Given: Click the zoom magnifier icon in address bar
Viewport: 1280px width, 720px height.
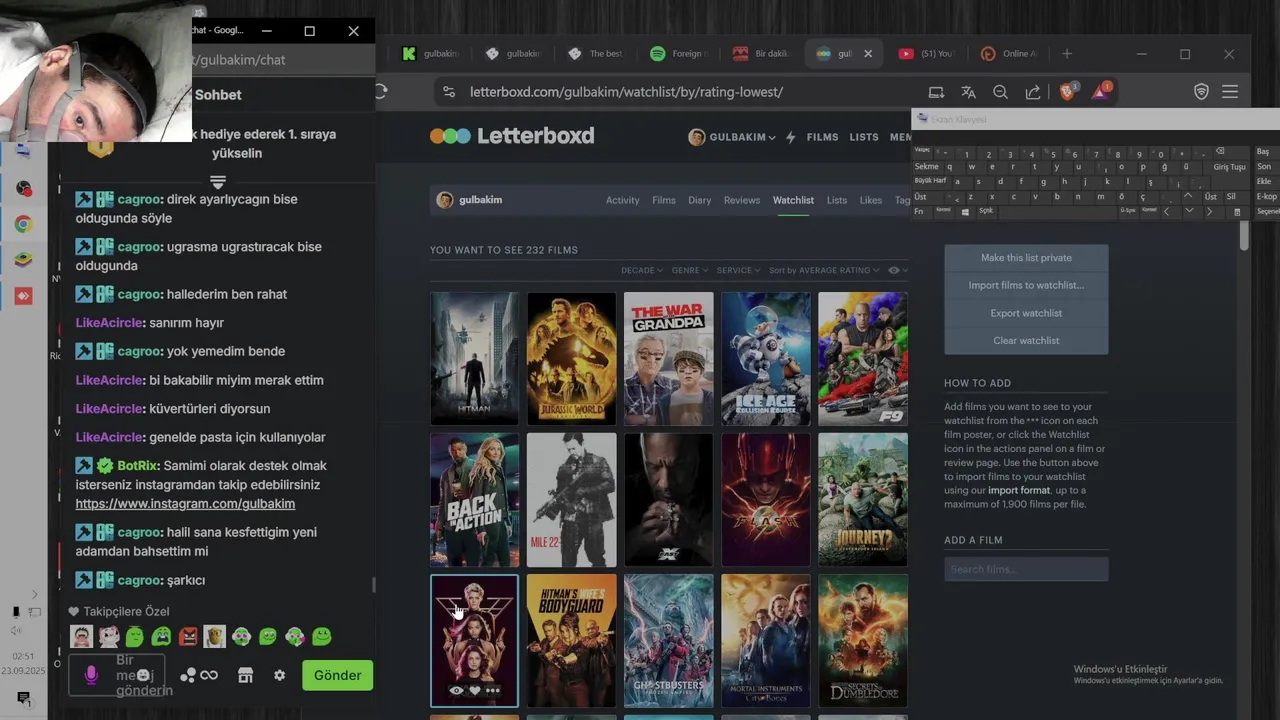Looking at the screenshot, I should [x=1000, y=92].
